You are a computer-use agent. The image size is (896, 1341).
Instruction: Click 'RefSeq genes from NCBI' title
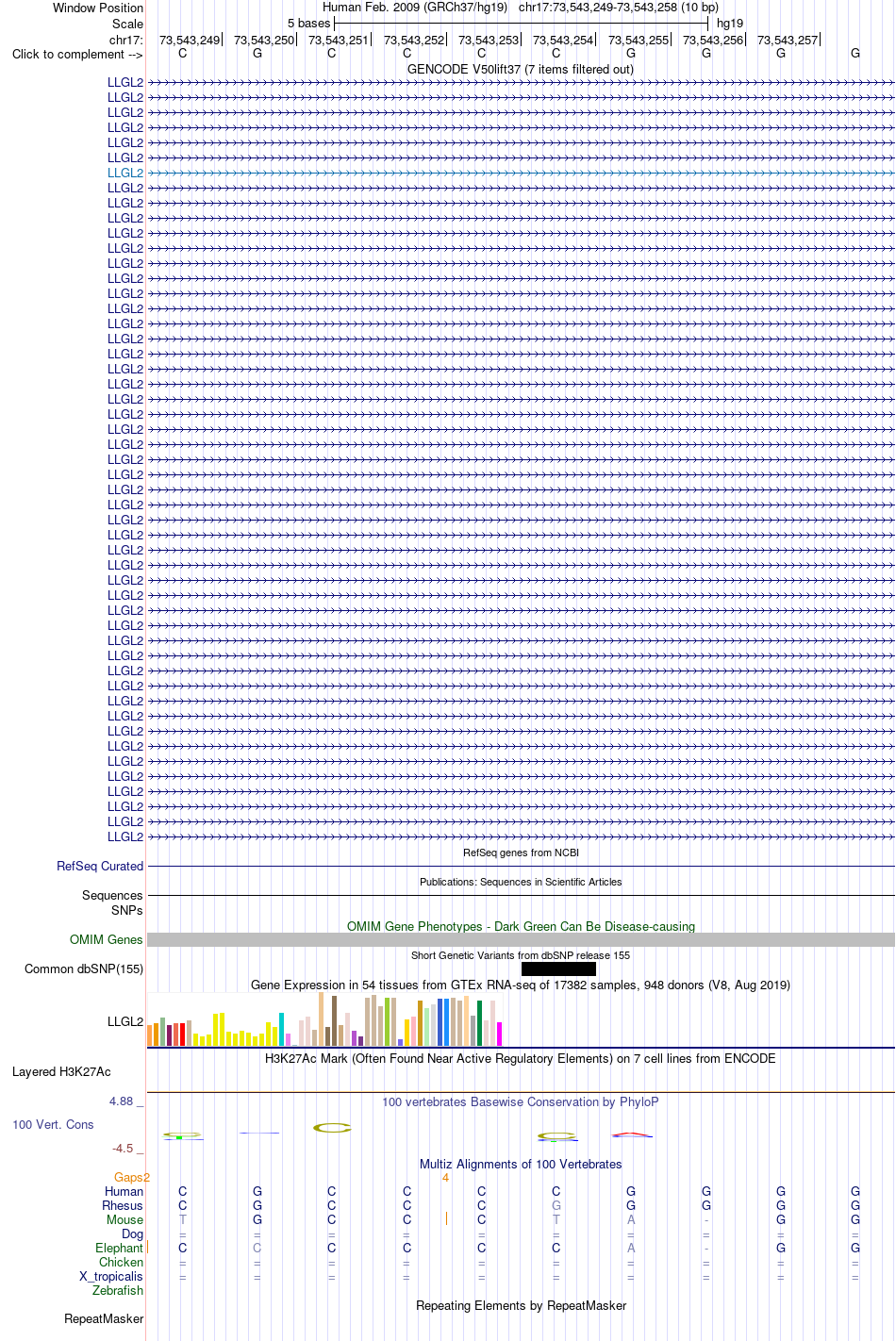coord(521,853)
